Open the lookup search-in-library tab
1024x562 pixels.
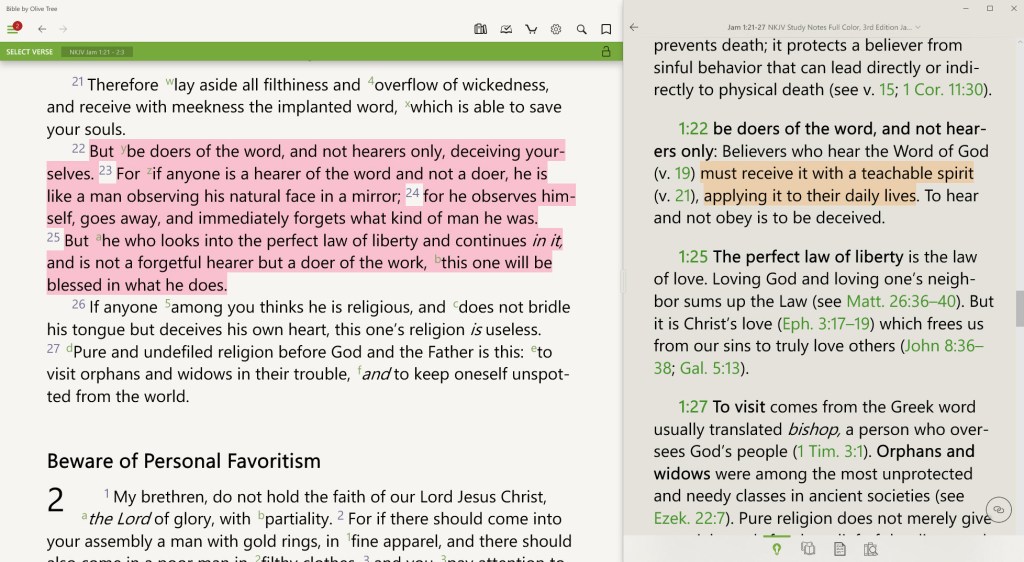870,549
